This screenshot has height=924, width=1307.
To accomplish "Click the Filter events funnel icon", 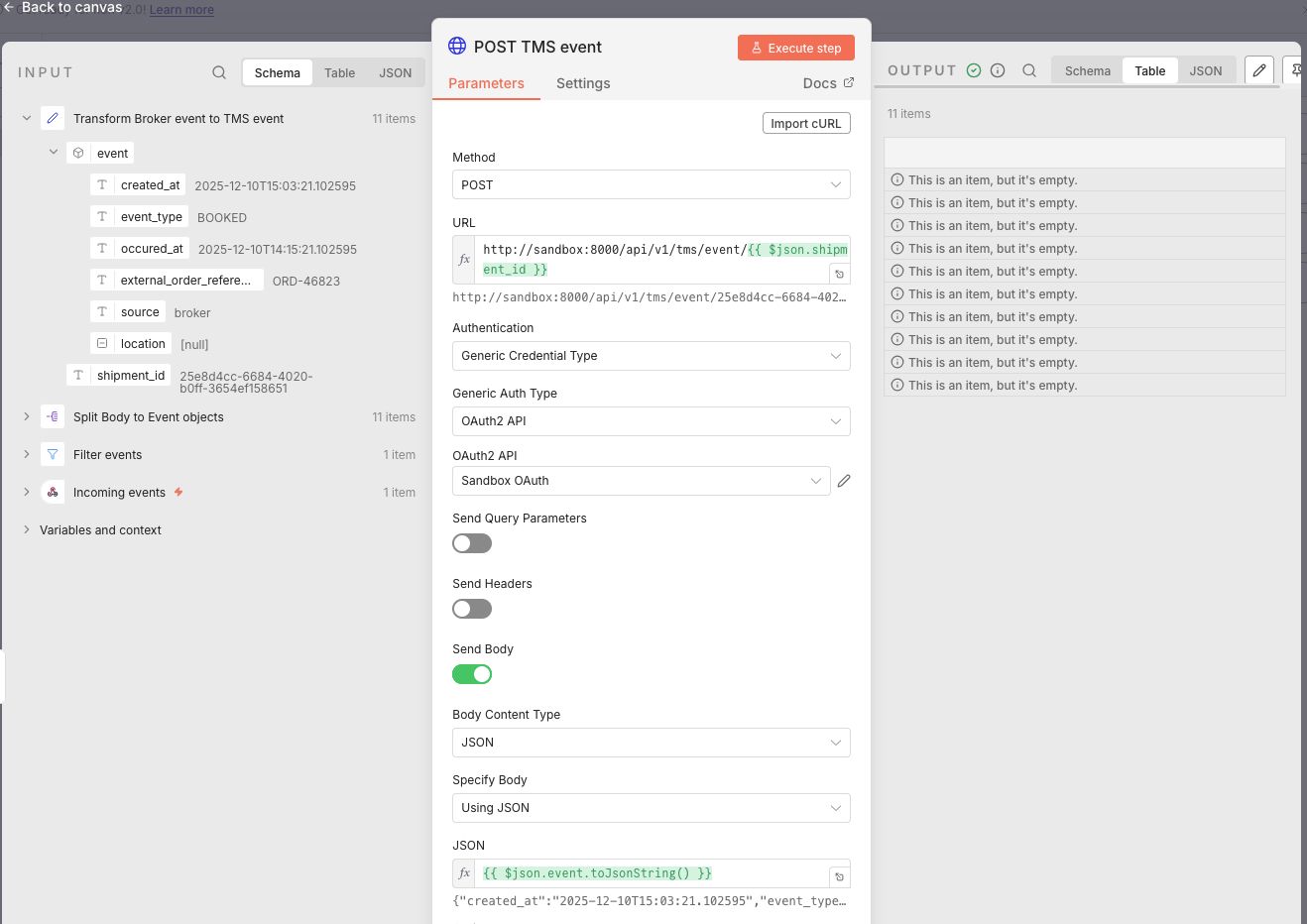I will click(53, 455).
